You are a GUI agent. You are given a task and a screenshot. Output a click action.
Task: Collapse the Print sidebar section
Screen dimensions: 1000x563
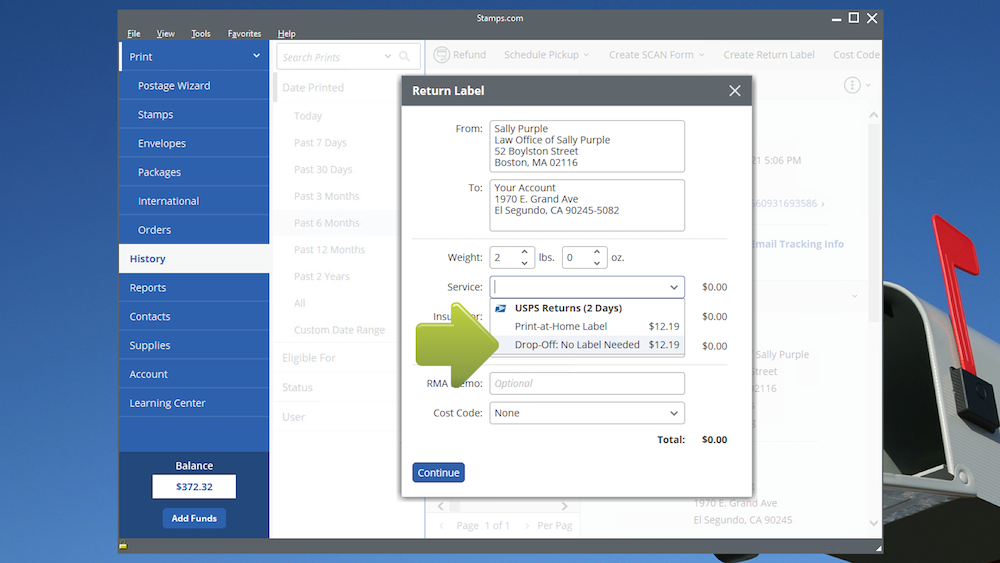[x=256, y=56]
